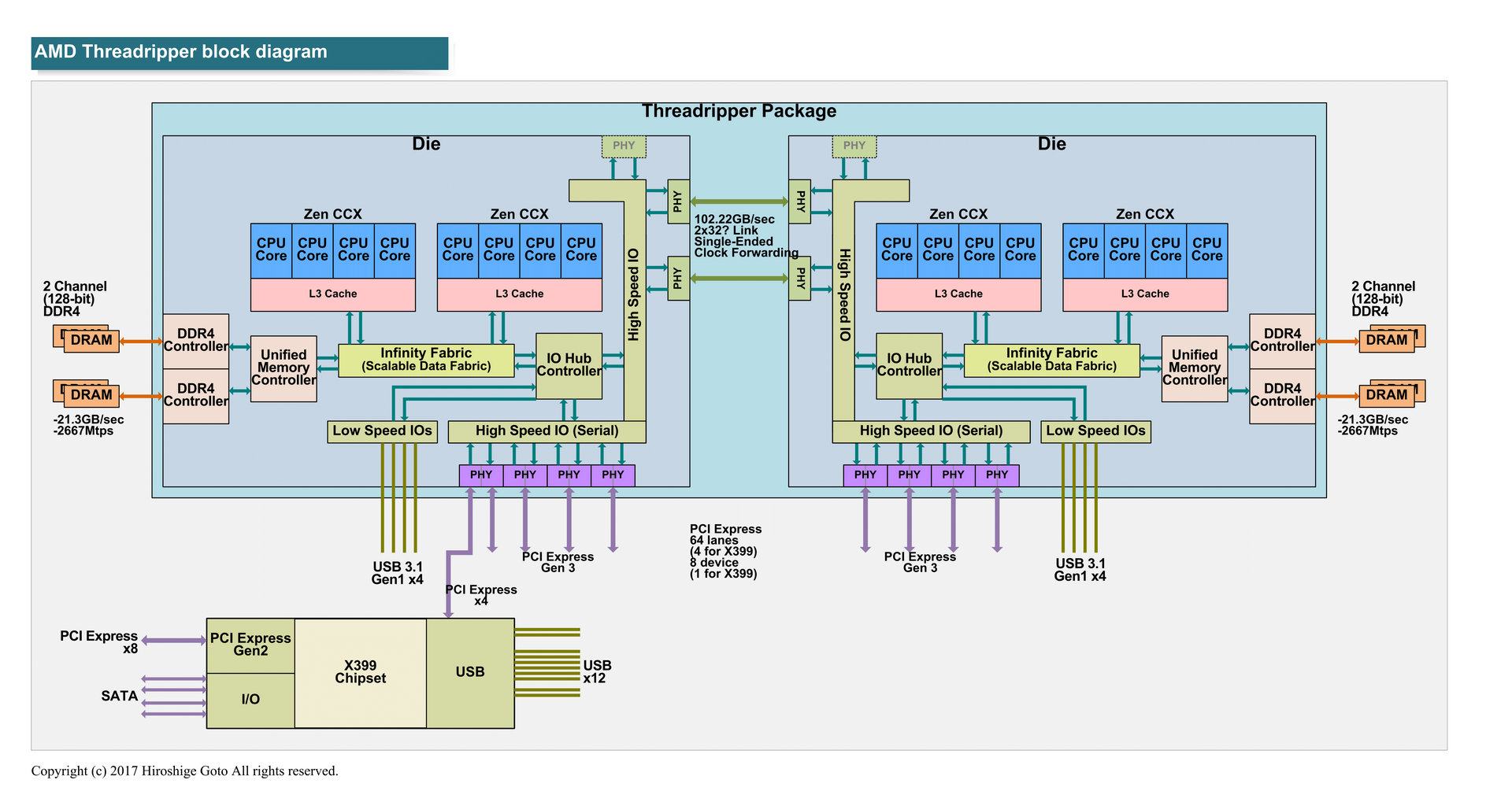Select the "PCI Express 64 lanes" note

(725, 552)
